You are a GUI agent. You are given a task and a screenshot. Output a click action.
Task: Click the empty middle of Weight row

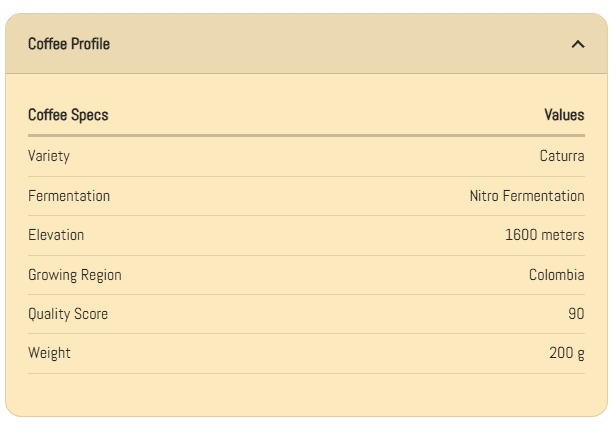tap(300, 353)
